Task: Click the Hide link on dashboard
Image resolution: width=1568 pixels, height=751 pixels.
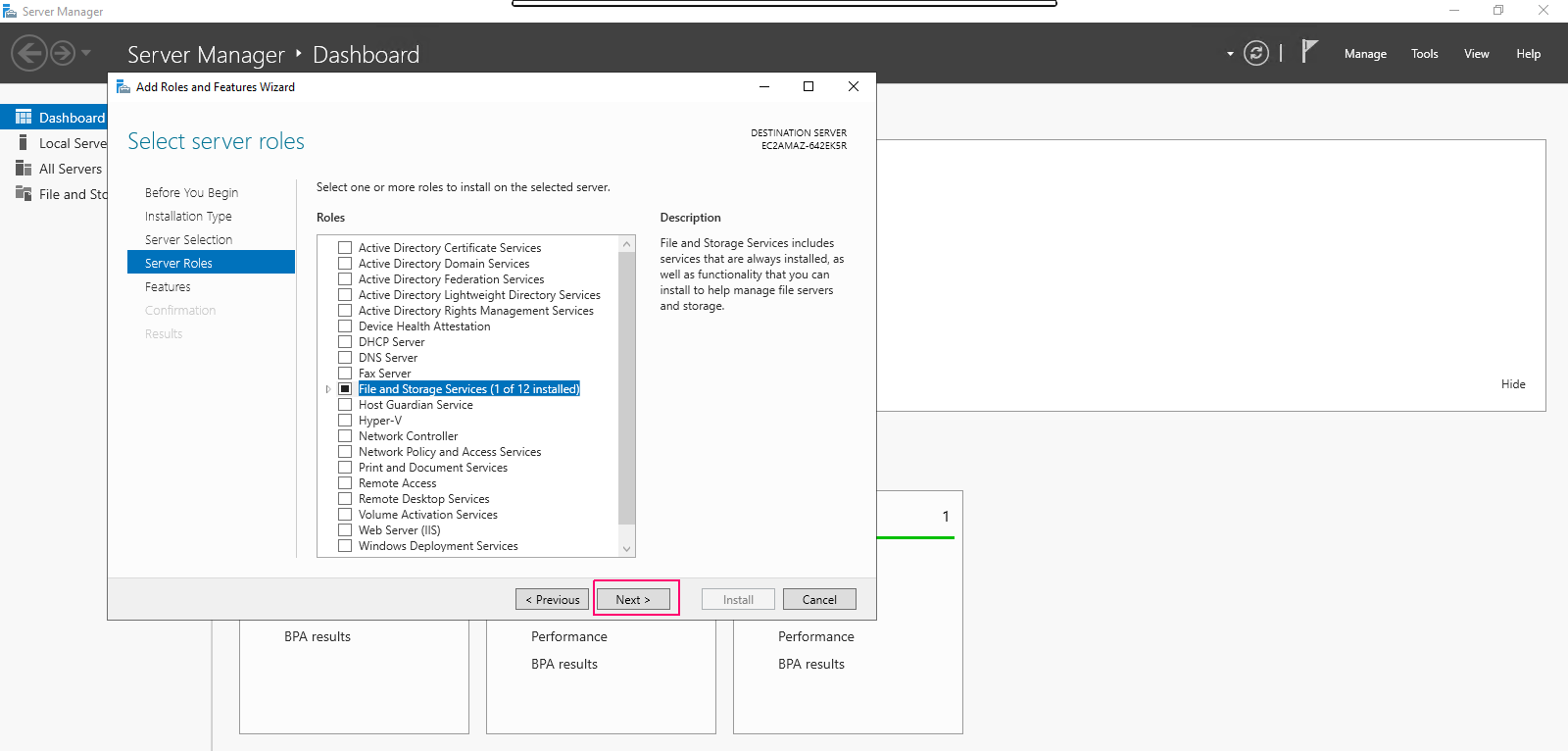Action: click(x=1513, y=384)
